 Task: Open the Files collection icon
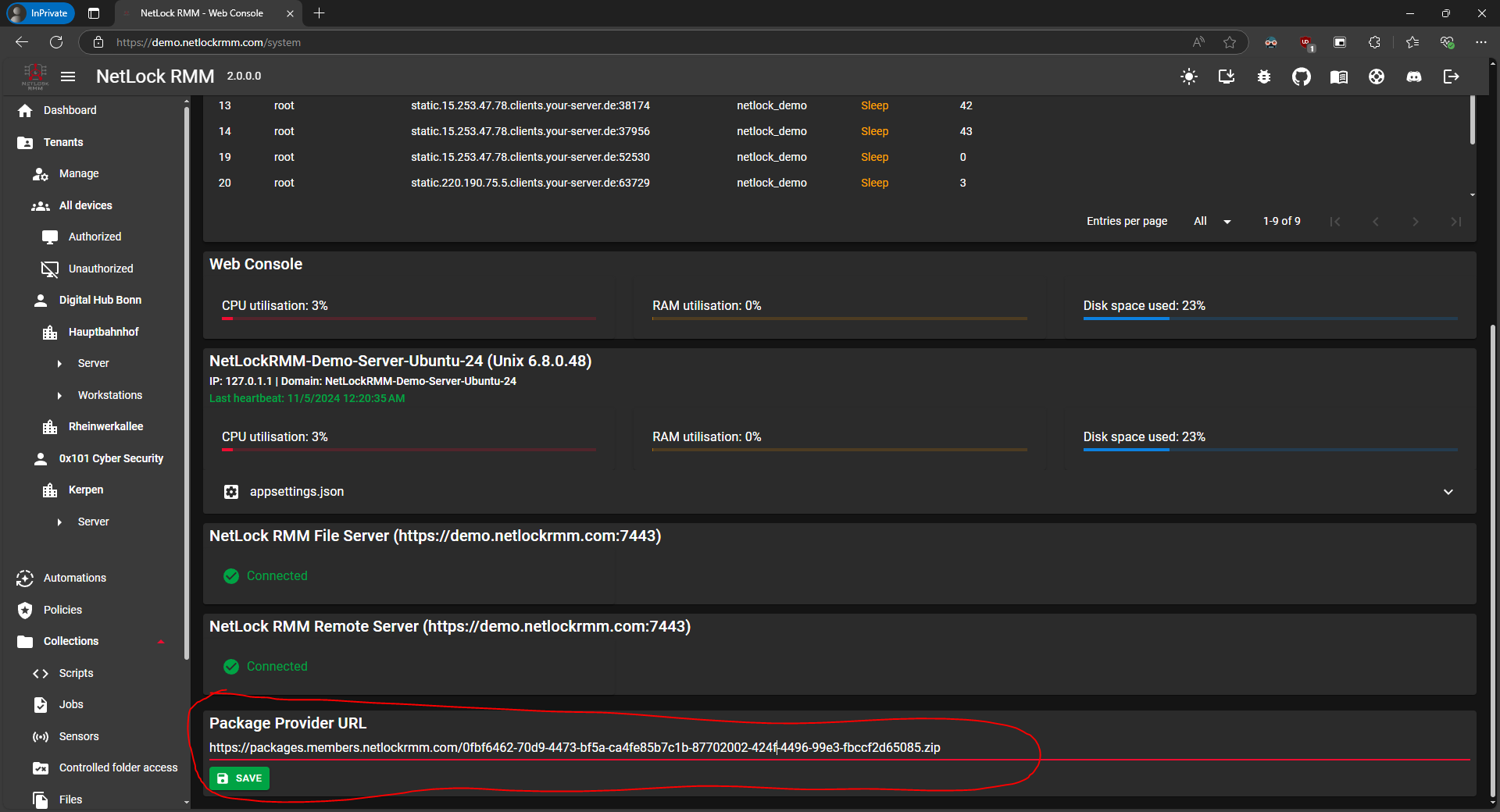coord(41,800)
